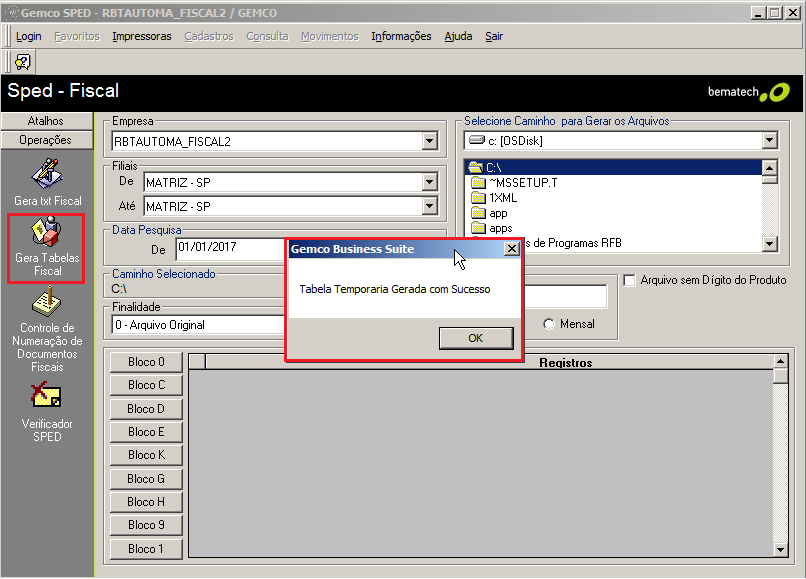Click the Sair menu item
The image size is (806, 579).
click(493, 36)
